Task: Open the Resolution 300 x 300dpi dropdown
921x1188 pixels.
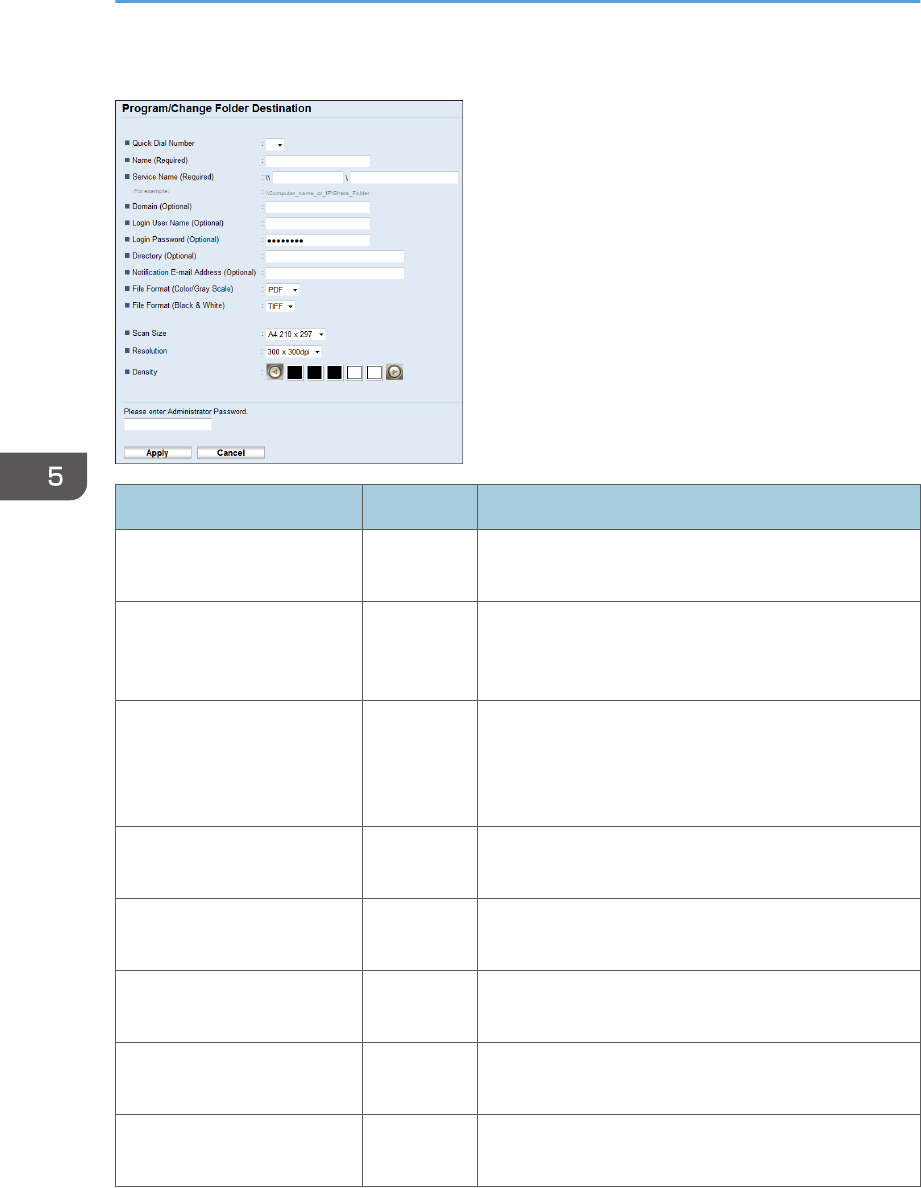Action: point(294,352)
